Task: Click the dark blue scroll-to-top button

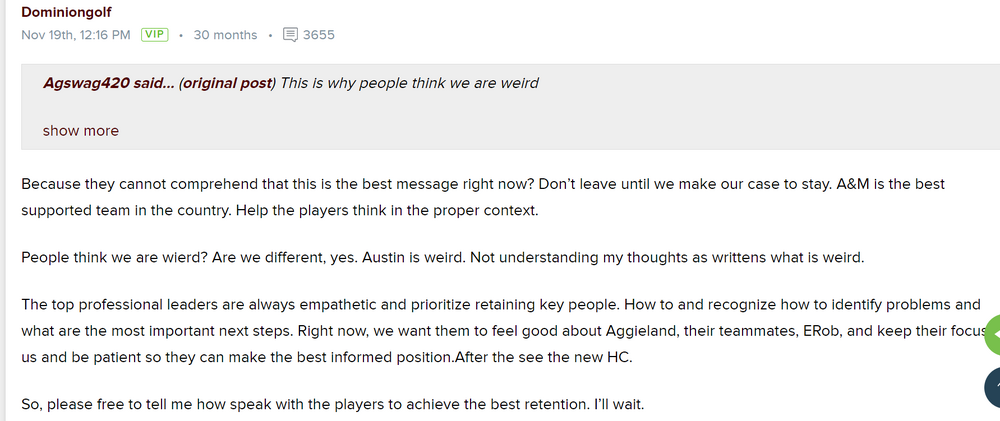Action: click(992, 387)
